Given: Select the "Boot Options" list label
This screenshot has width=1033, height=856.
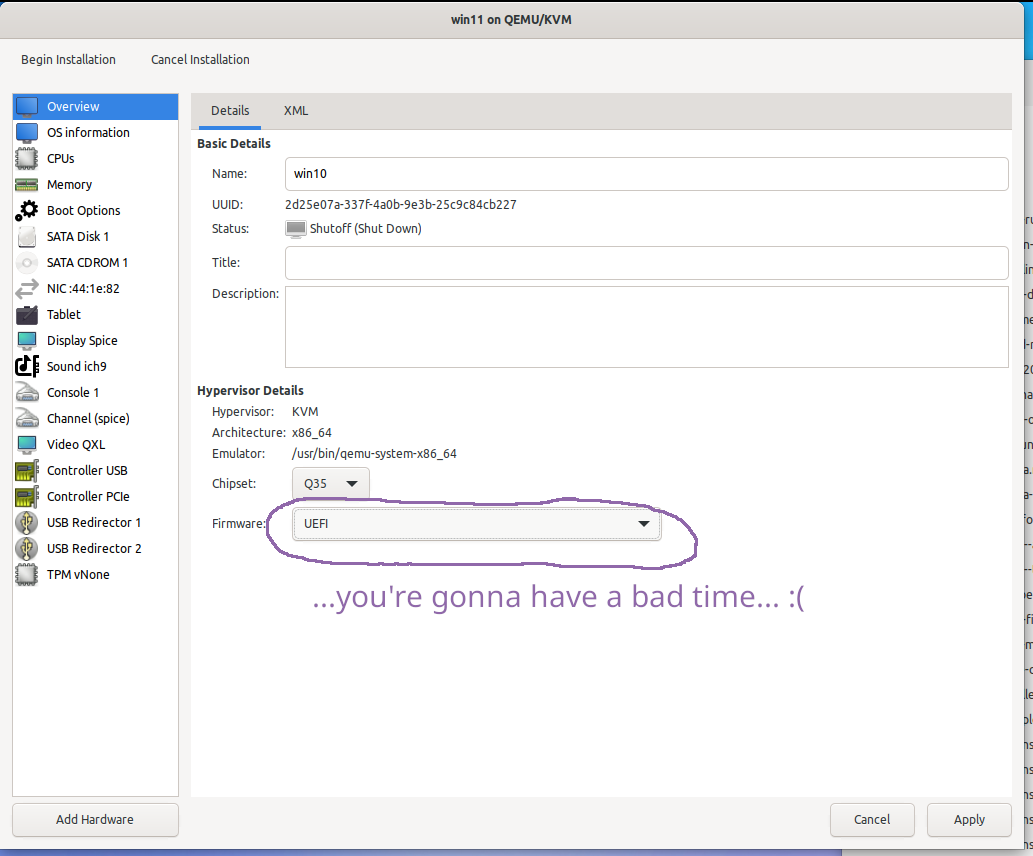Looking at the screenshot, I should pyautogui.click(x=84, y=211).
